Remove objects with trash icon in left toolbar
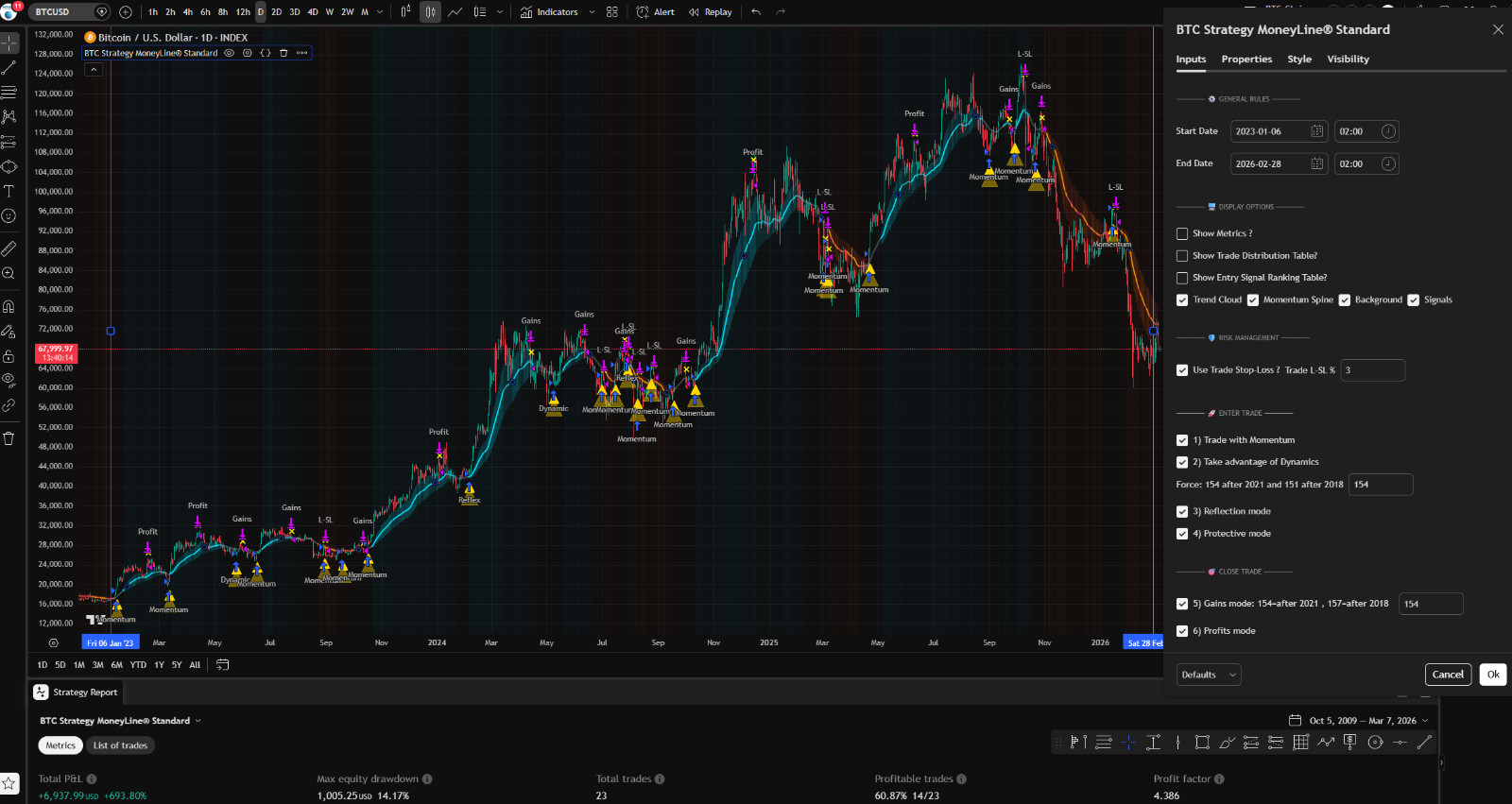 point(9,438)
